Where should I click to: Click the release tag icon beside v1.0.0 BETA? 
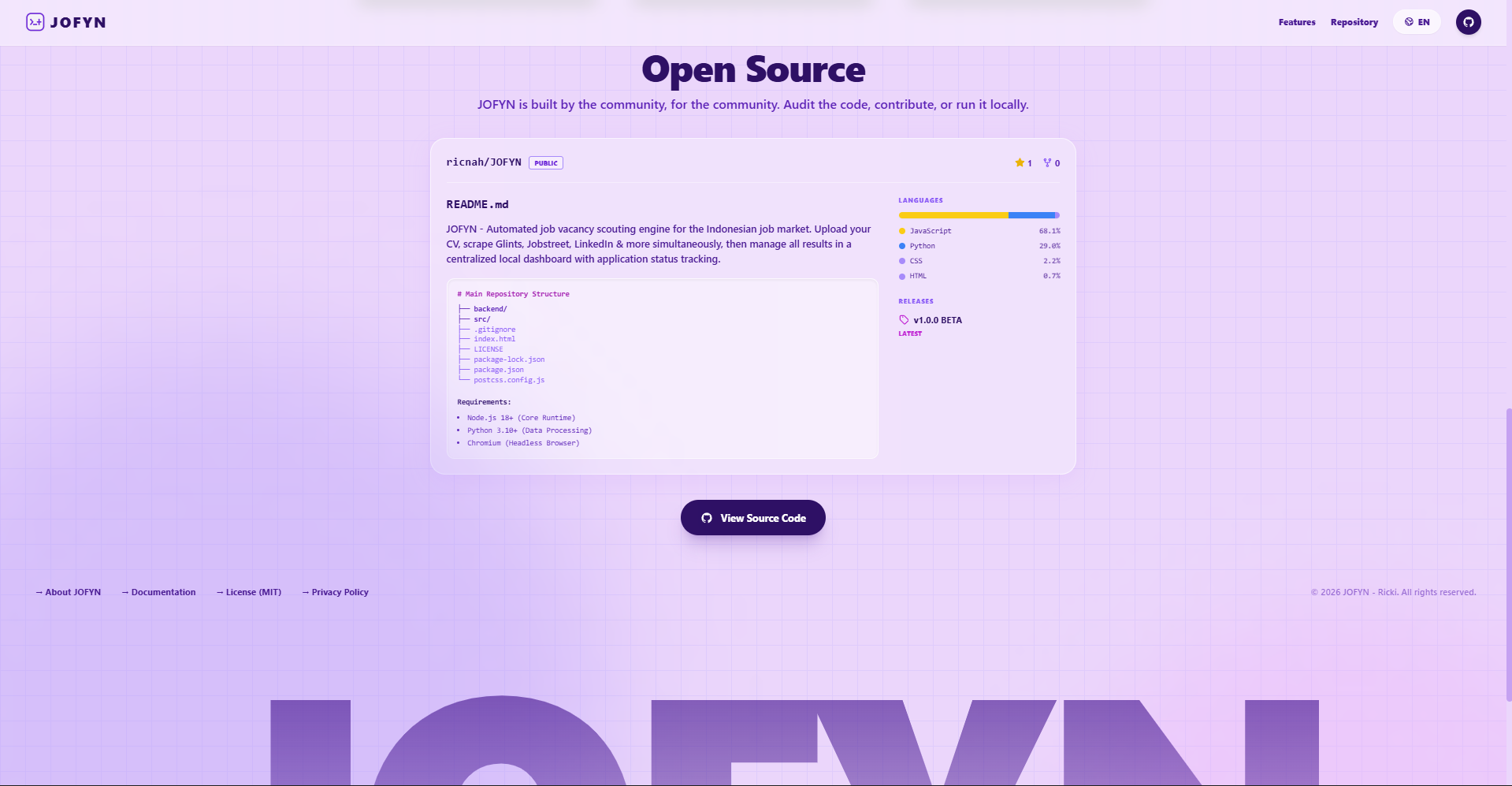click(904, 320)
